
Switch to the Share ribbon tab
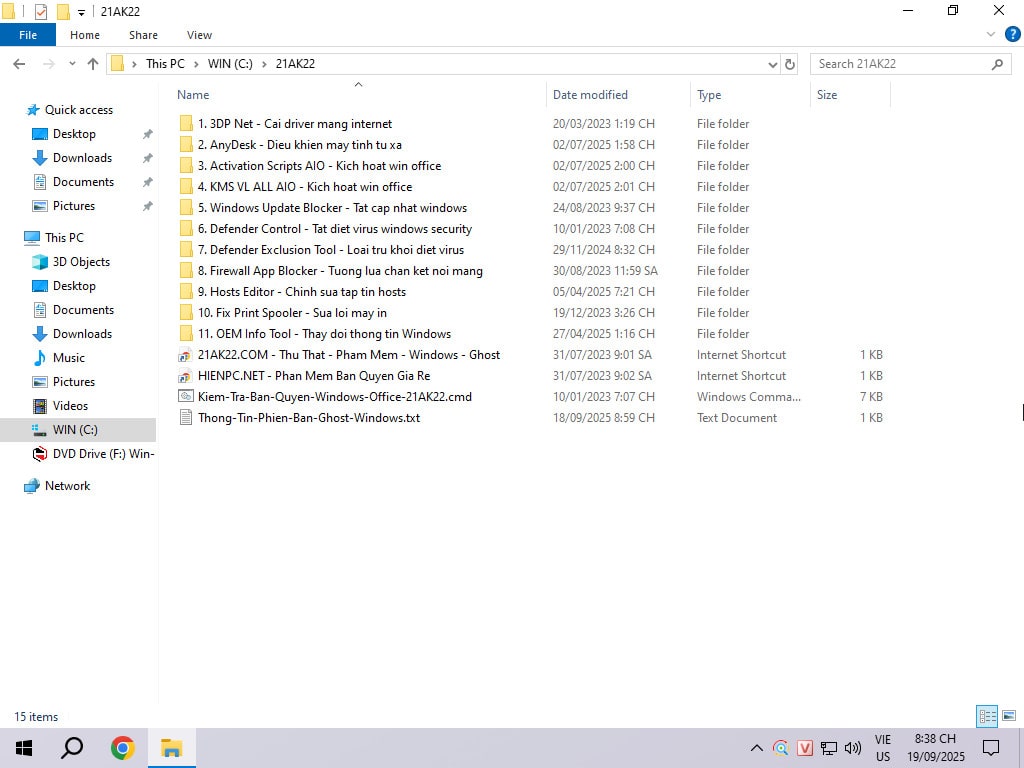143,35
